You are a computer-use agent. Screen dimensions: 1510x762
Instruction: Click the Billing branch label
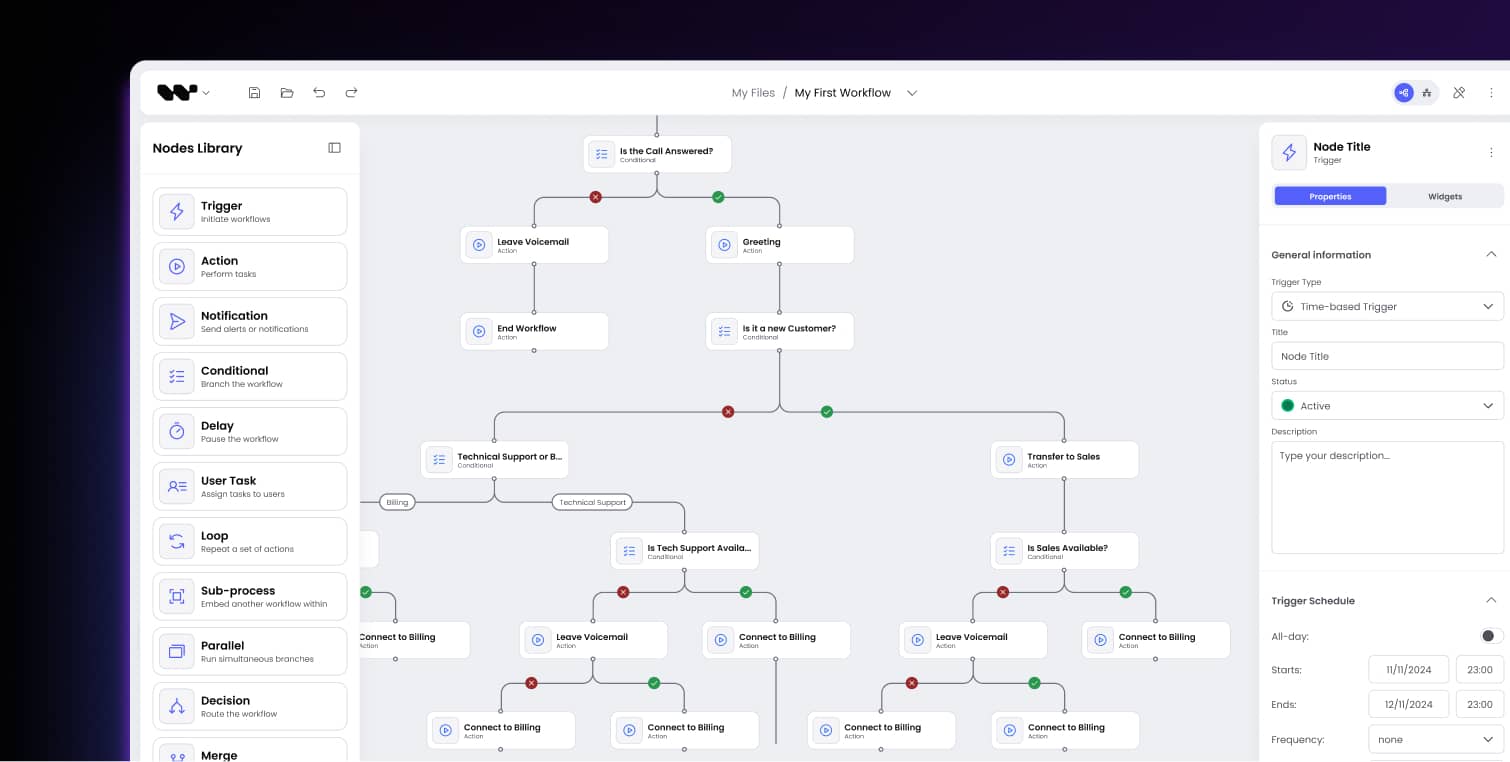pos(397,502)
